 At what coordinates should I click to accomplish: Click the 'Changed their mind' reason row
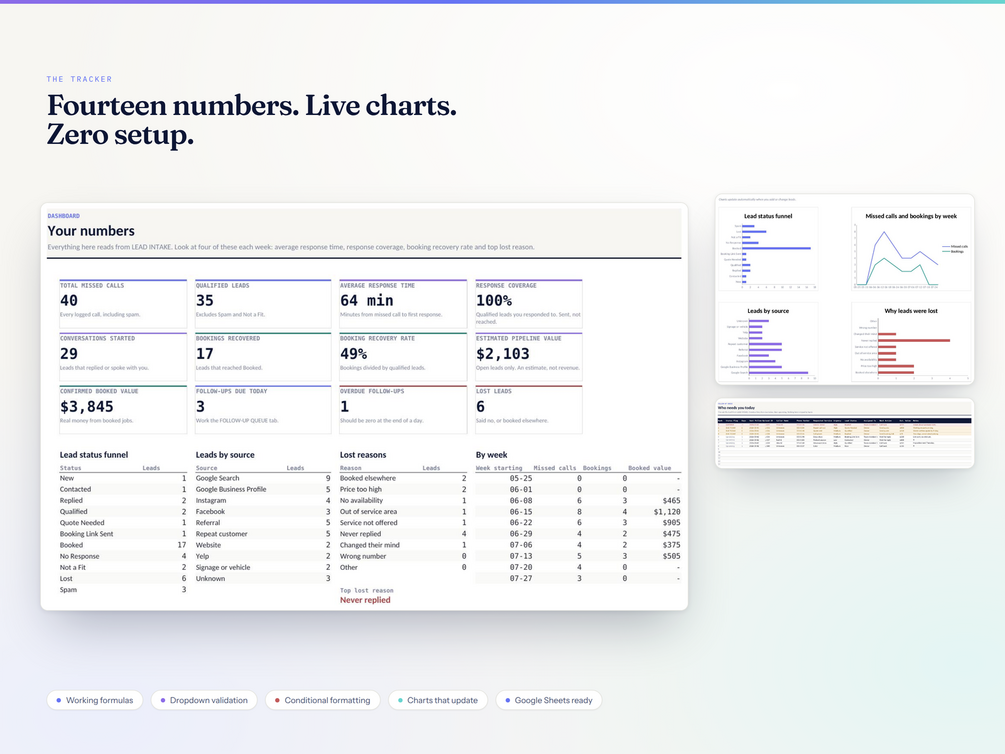point(403,545)
